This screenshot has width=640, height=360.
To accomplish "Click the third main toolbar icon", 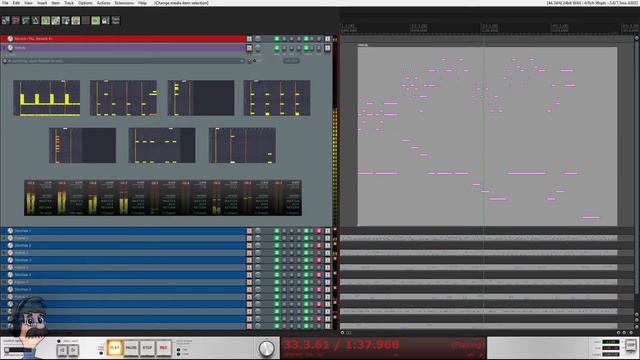I will [x=26, y=20].
